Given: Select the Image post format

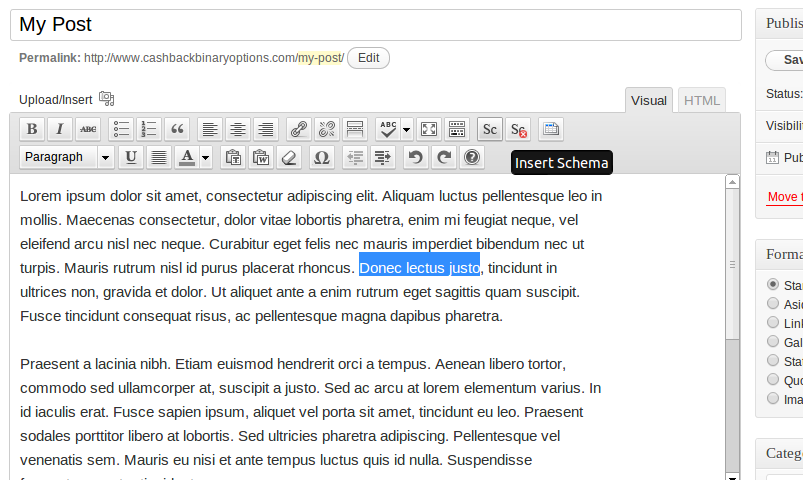Looking at the screenshot, I should pyautogui.click(x=773, y=398).
